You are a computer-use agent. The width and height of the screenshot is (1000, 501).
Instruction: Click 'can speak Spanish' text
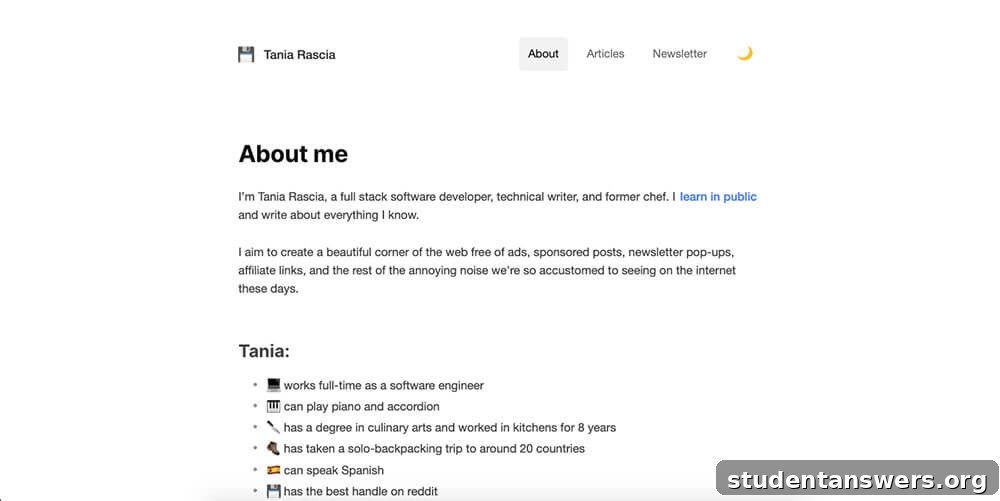pos(334,470)
